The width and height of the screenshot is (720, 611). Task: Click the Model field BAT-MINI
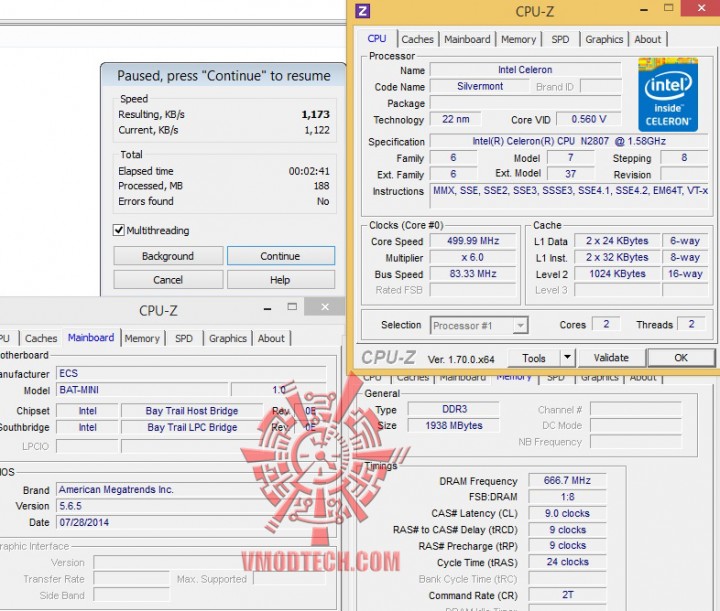click(142, 390)
